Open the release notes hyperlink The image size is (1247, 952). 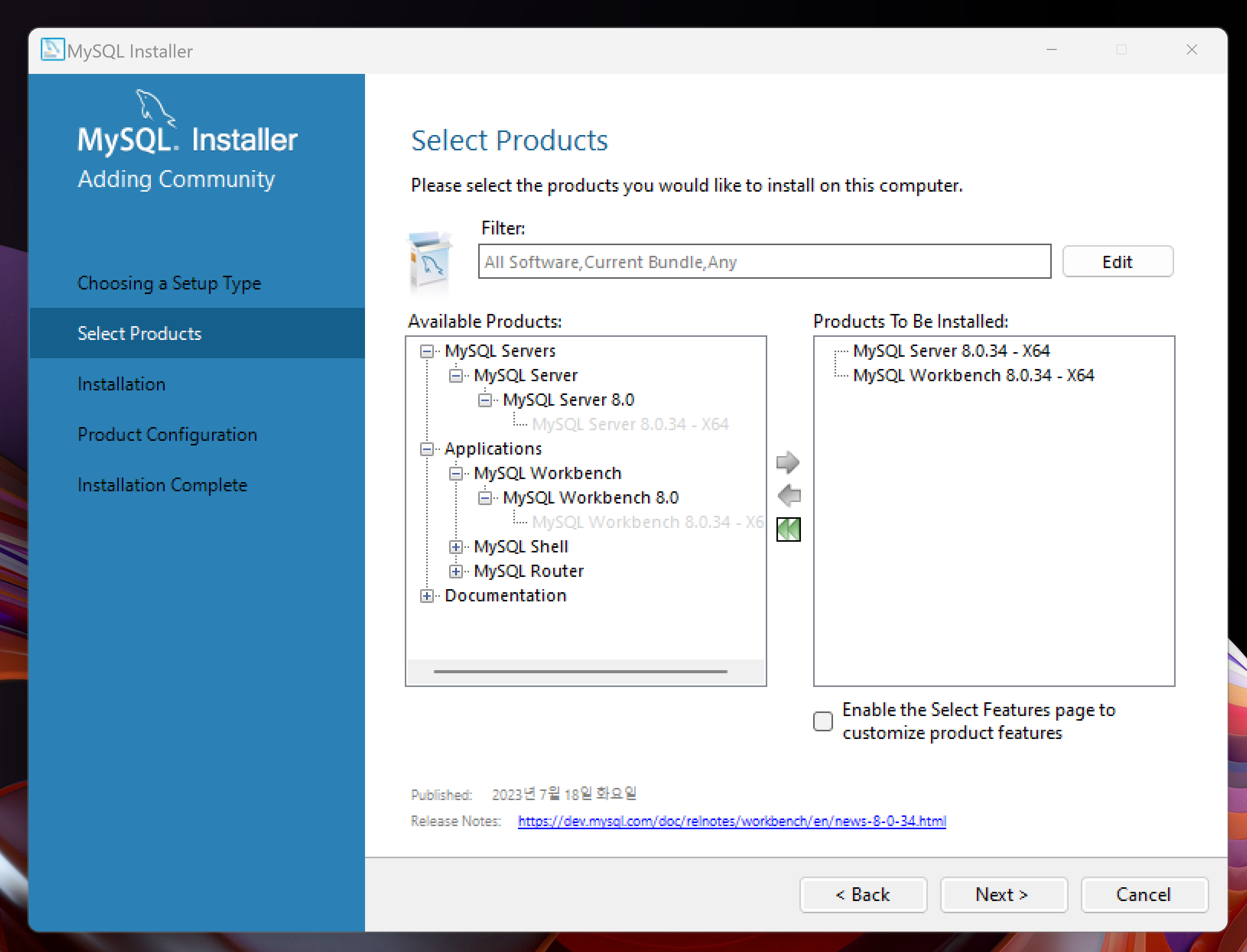pos(731,821)
